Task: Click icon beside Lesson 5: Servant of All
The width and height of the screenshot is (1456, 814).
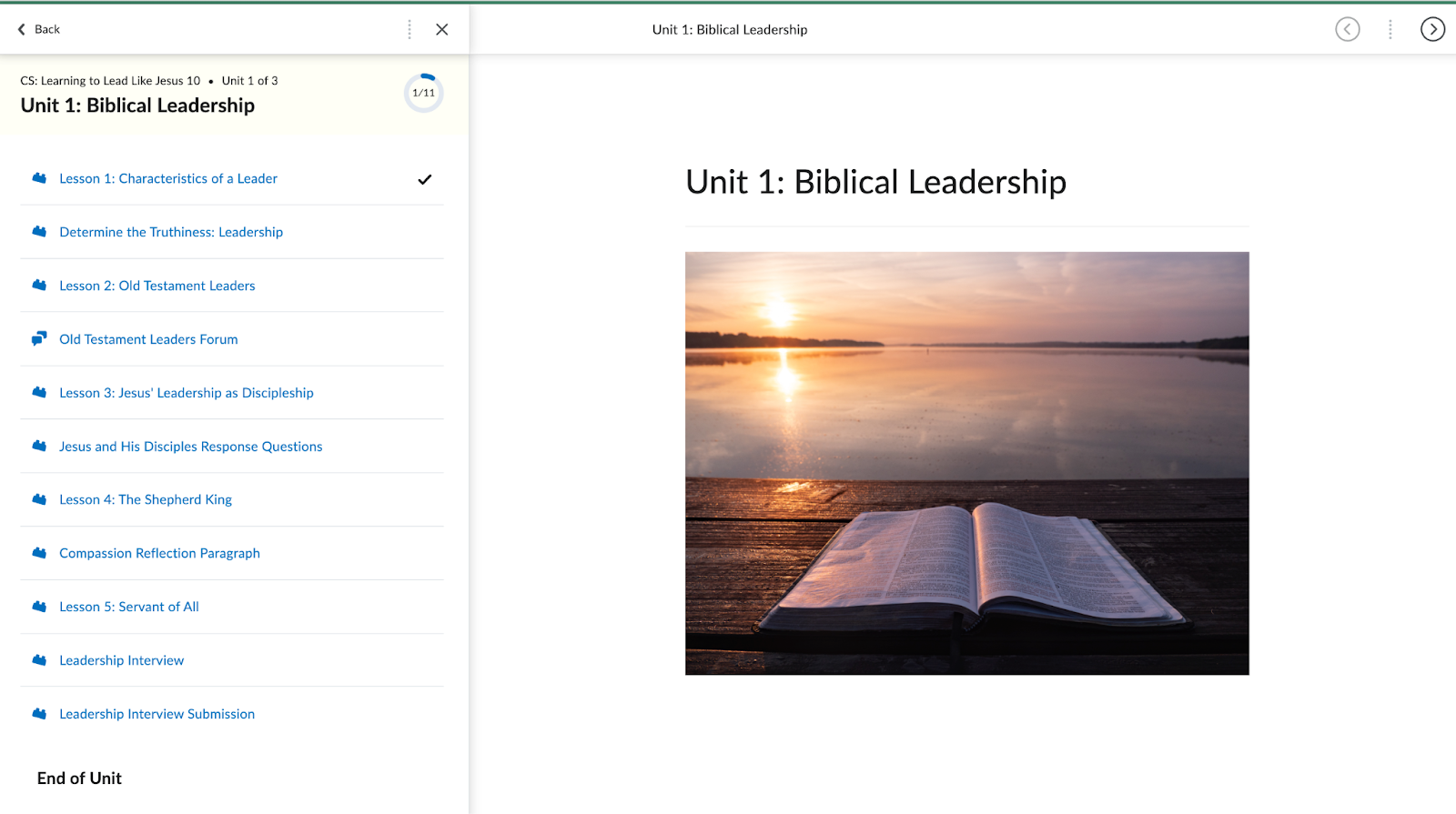Action: pyautogui.click(x=39, y=607)
